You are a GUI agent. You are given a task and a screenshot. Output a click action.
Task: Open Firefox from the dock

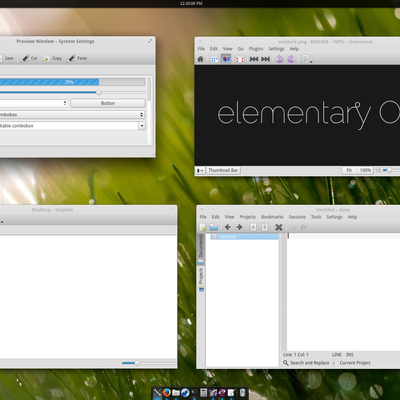(167, 393)
